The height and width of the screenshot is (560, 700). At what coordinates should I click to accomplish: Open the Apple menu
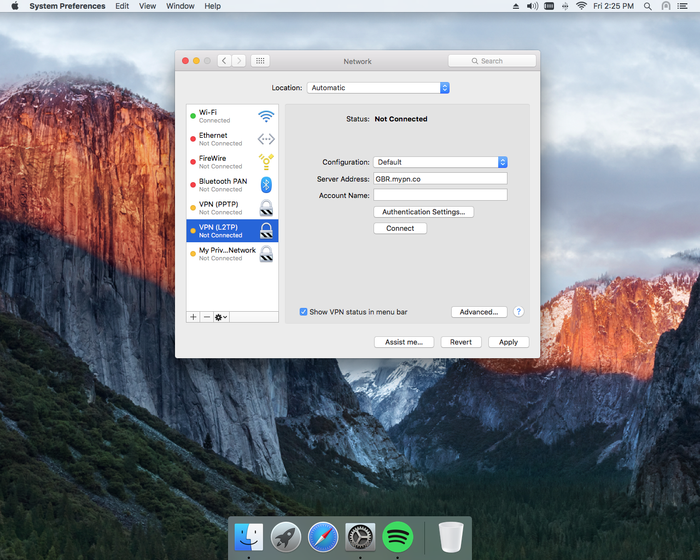click(15, 6)
